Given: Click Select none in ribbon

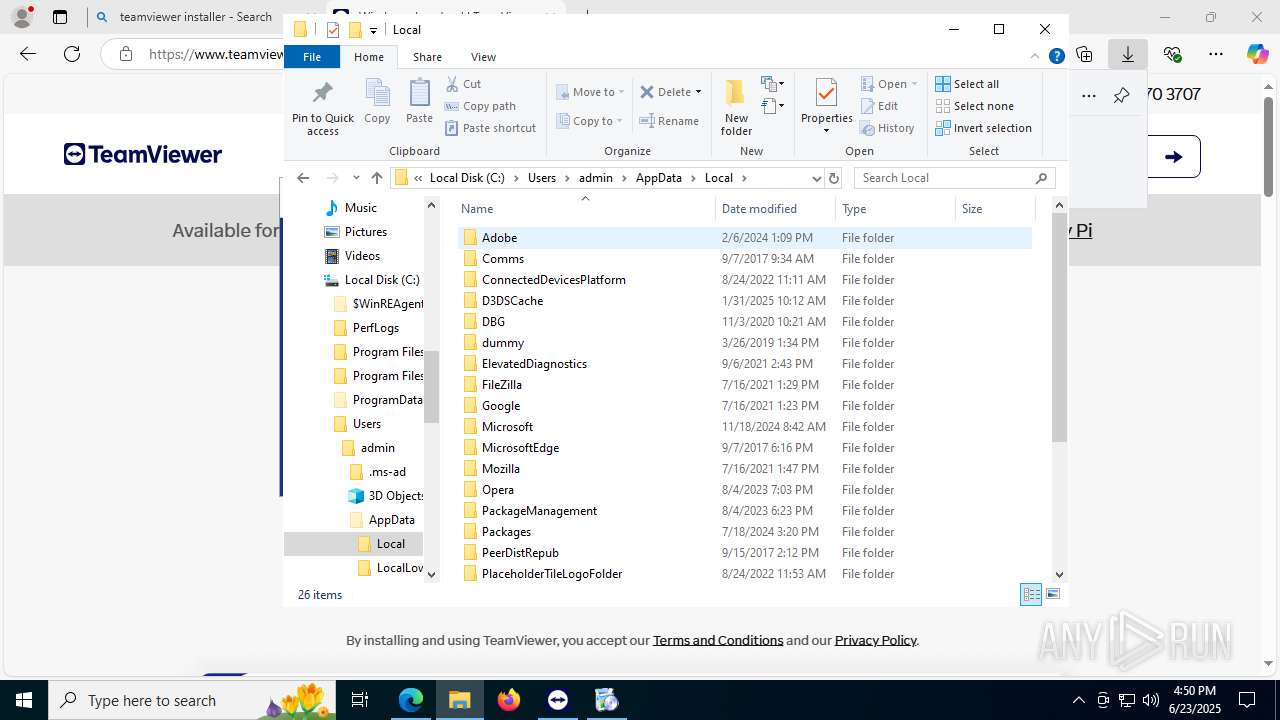Looking at the screenshot, I should [974, 106].
